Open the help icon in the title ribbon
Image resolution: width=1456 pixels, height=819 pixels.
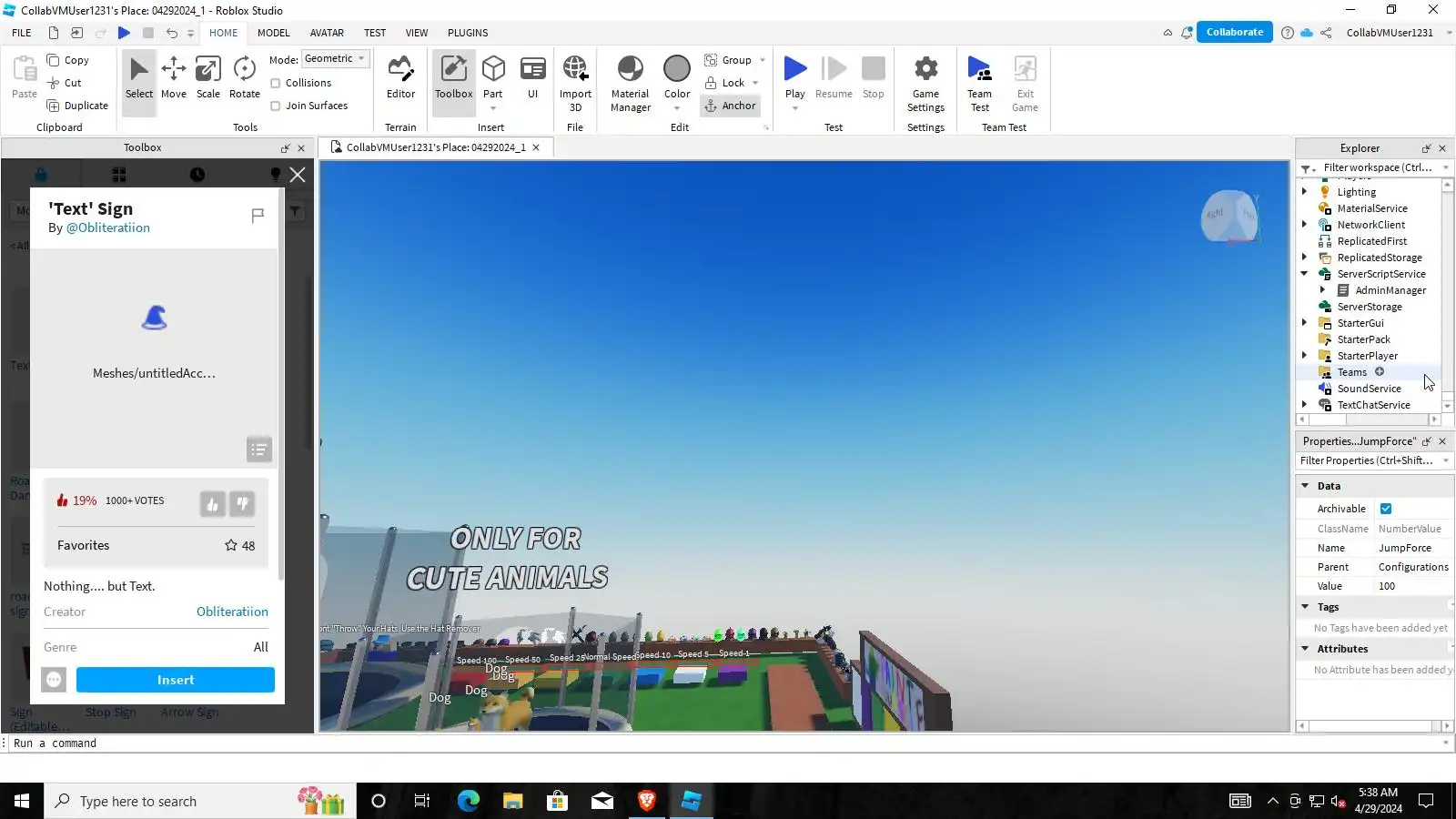click(x=1287, y=33)
